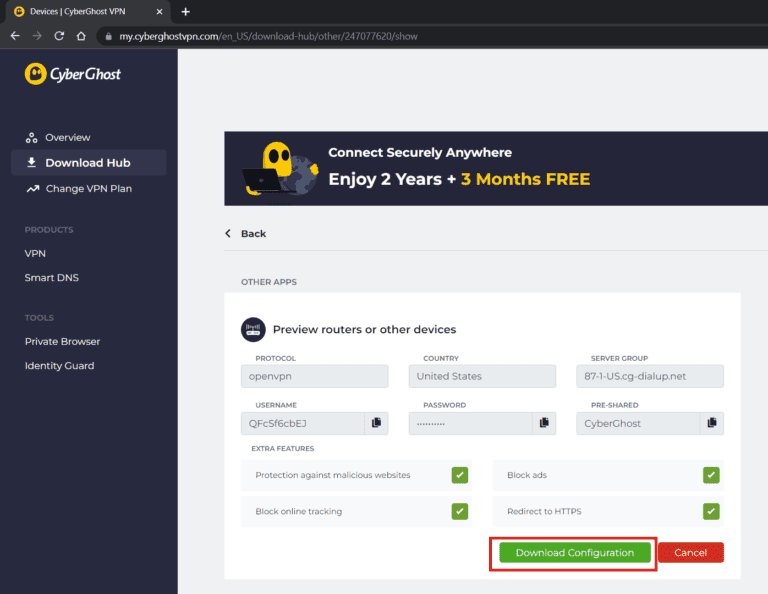
Task: Toggle Block online tracking checkbox
Action: 460,511
